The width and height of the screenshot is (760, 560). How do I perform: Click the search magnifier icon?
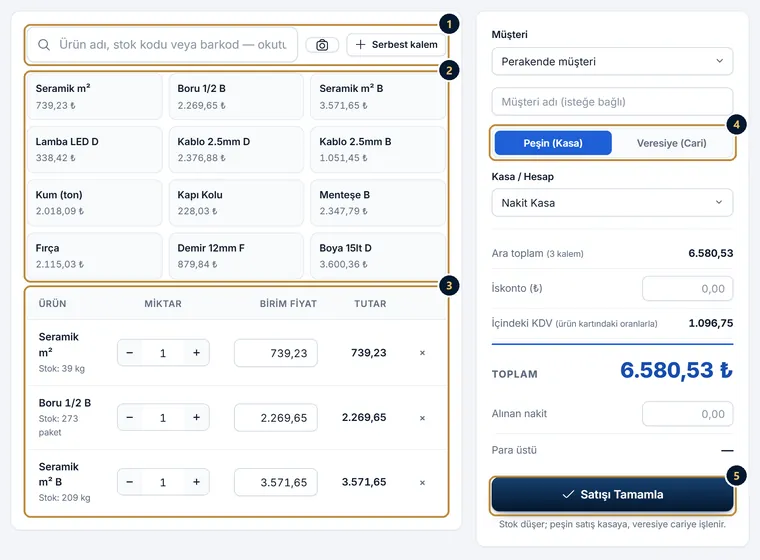pos(44,45)
